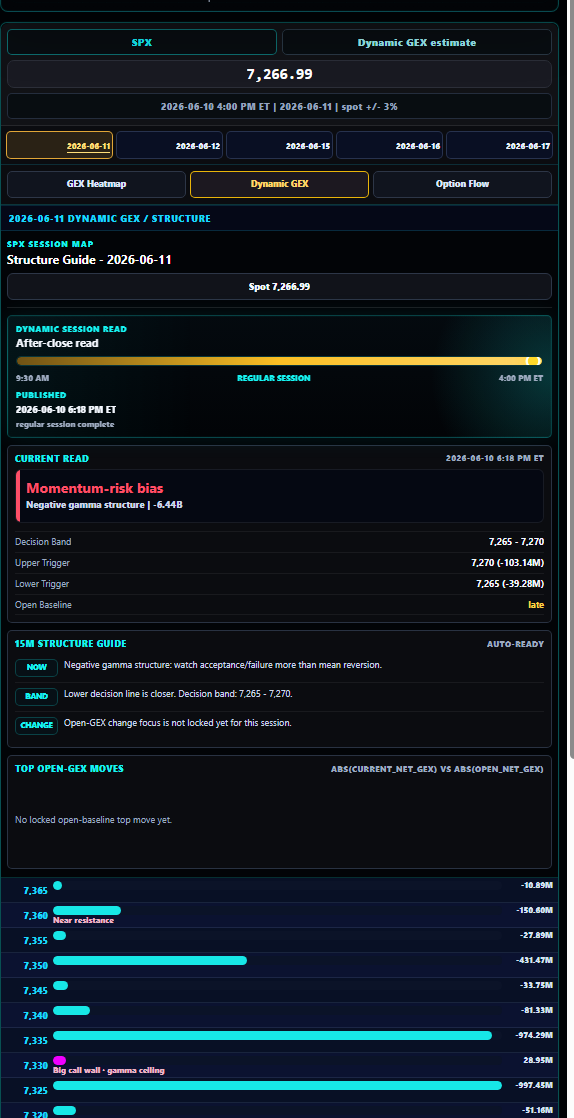Screen dimensions: 574x1118
Task: Select the 2026-06-17 date tab
Action: [499, 145]
